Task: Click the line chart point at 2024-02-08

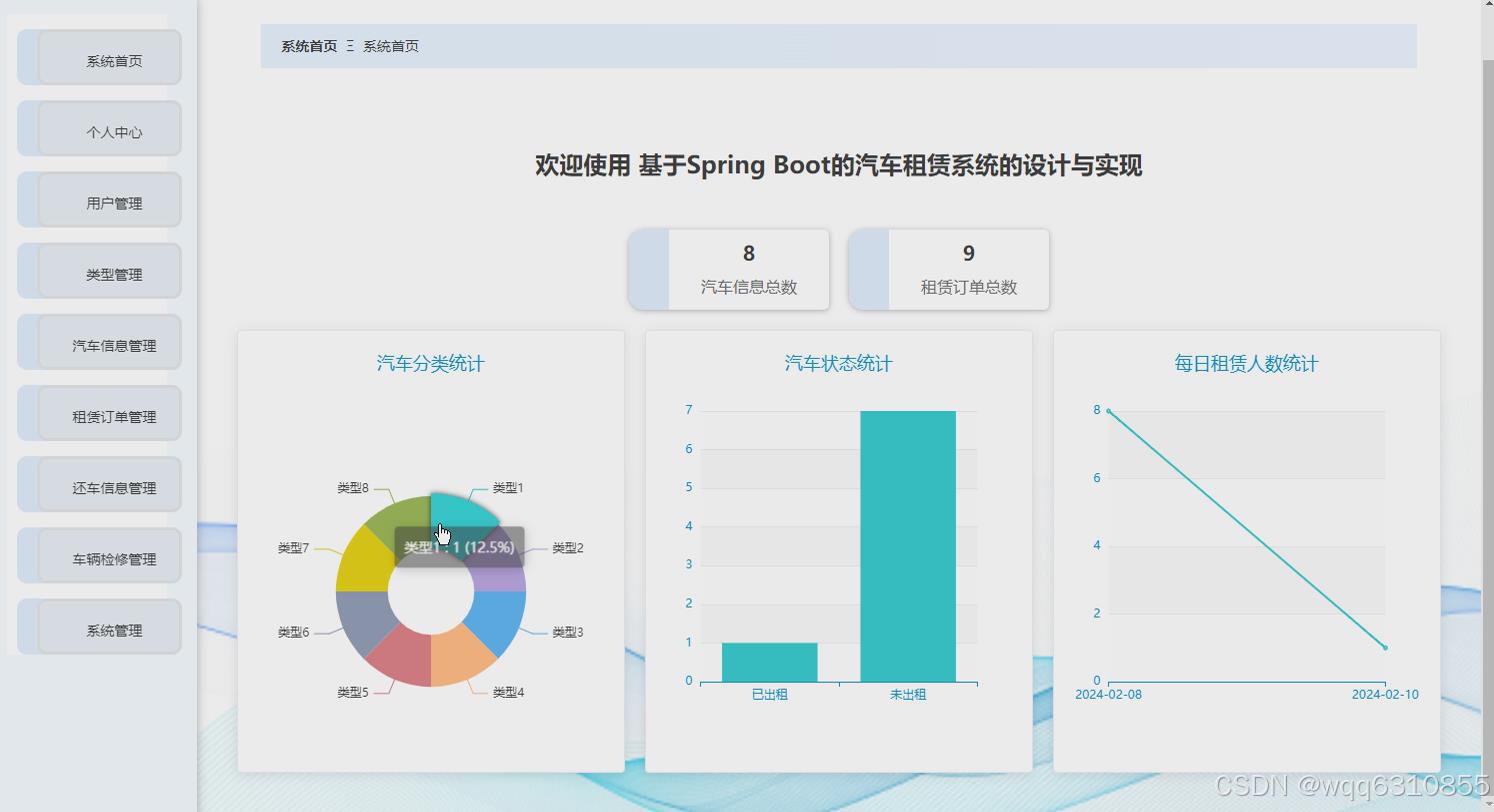Action: pos(1109,411)
